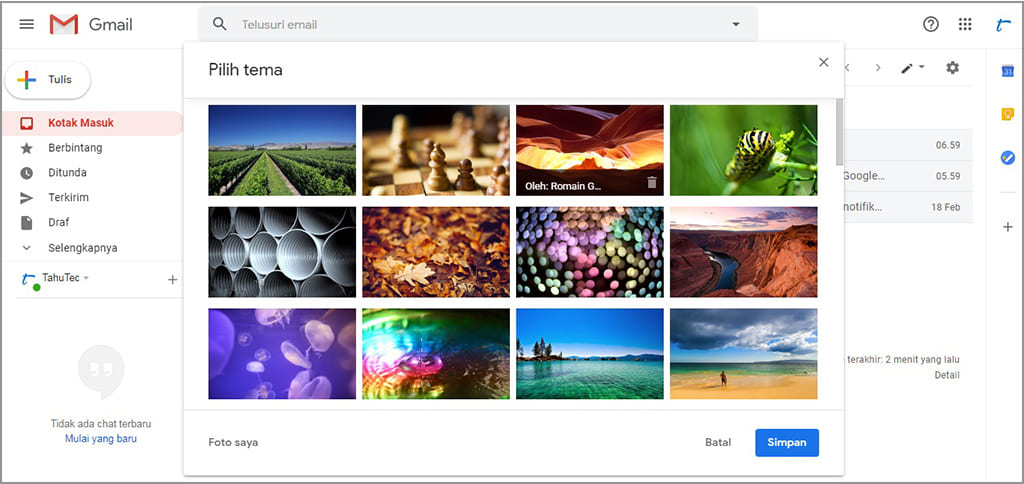Open Gmail settings gear icon
The height and width of the screenshot is (484, 1024).
(x=952, y=68)
